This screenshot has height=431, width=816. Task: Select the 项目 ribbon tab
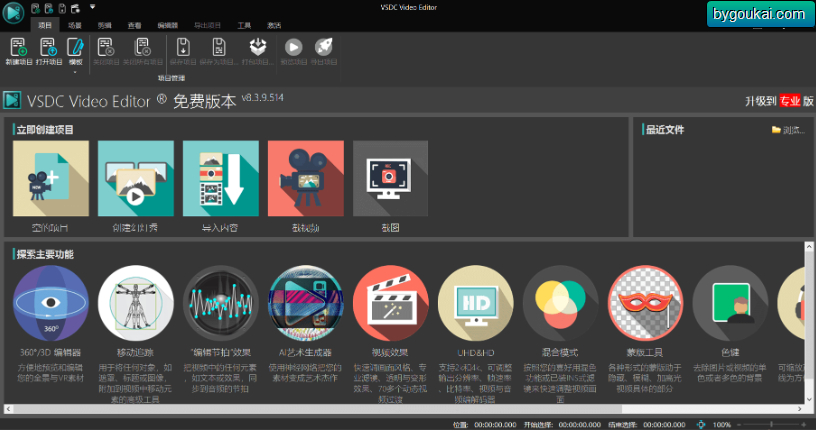click(45, 25)
